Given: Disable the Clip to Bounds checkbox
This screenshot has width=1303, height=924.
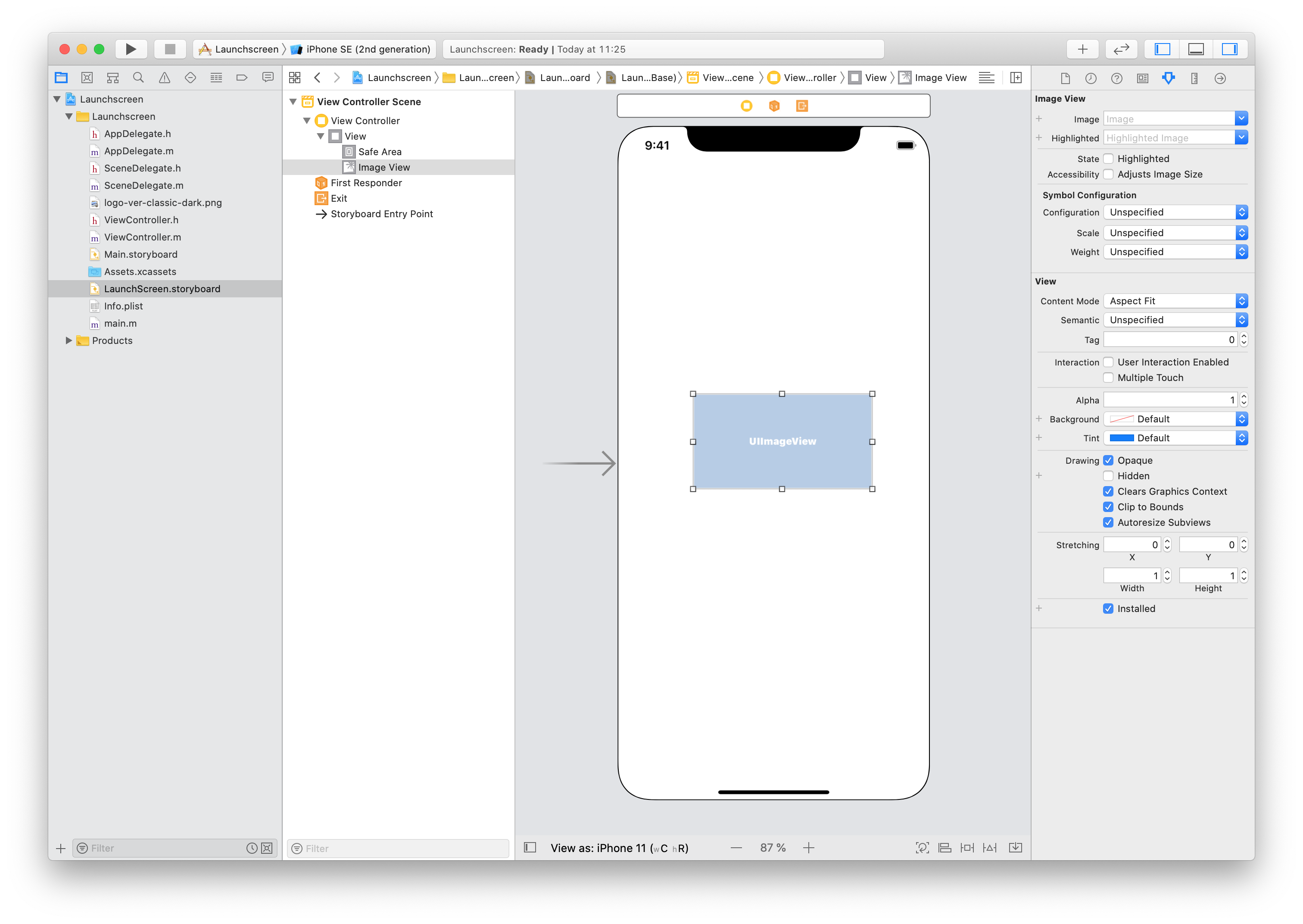Looking at the screenshot, I should (1109, 506).
